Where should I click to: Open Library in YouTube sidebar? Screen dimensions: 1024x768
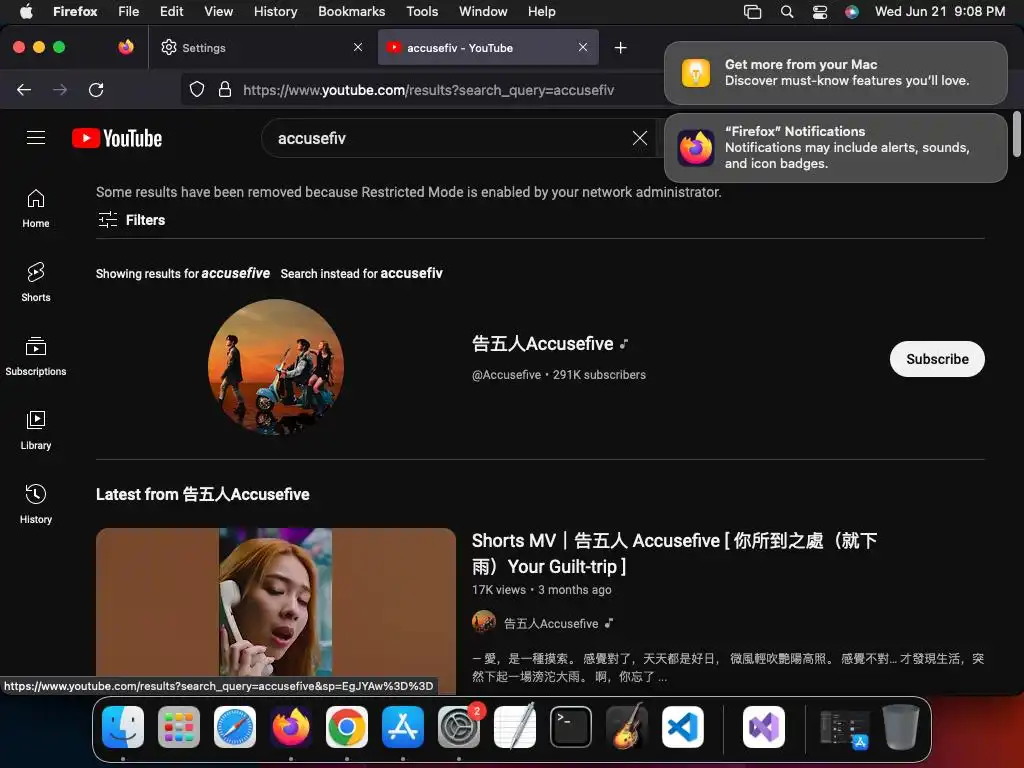pyautogui.click(x=36, y=430)
